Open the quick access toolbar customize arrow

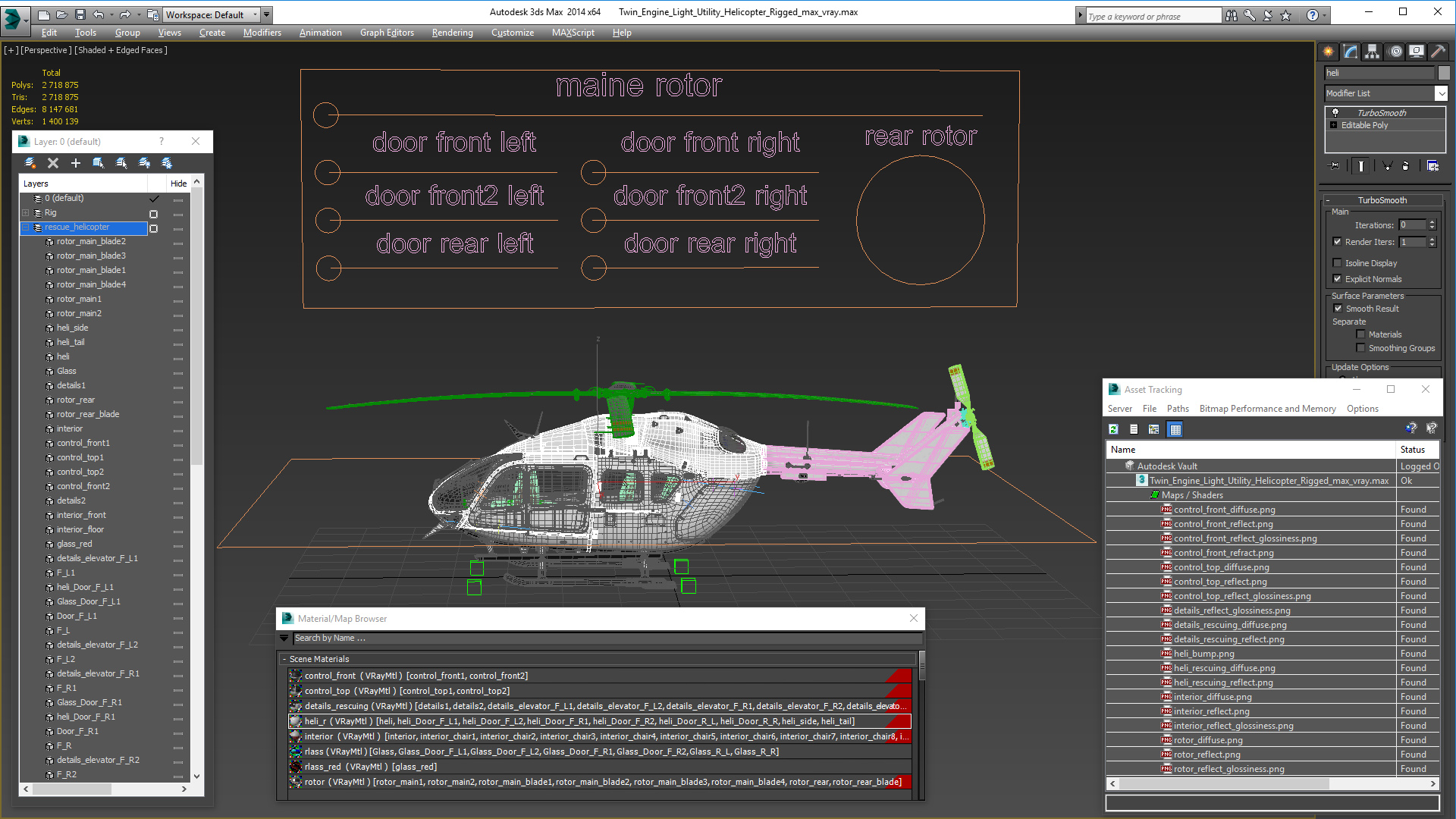pos(267,14)
